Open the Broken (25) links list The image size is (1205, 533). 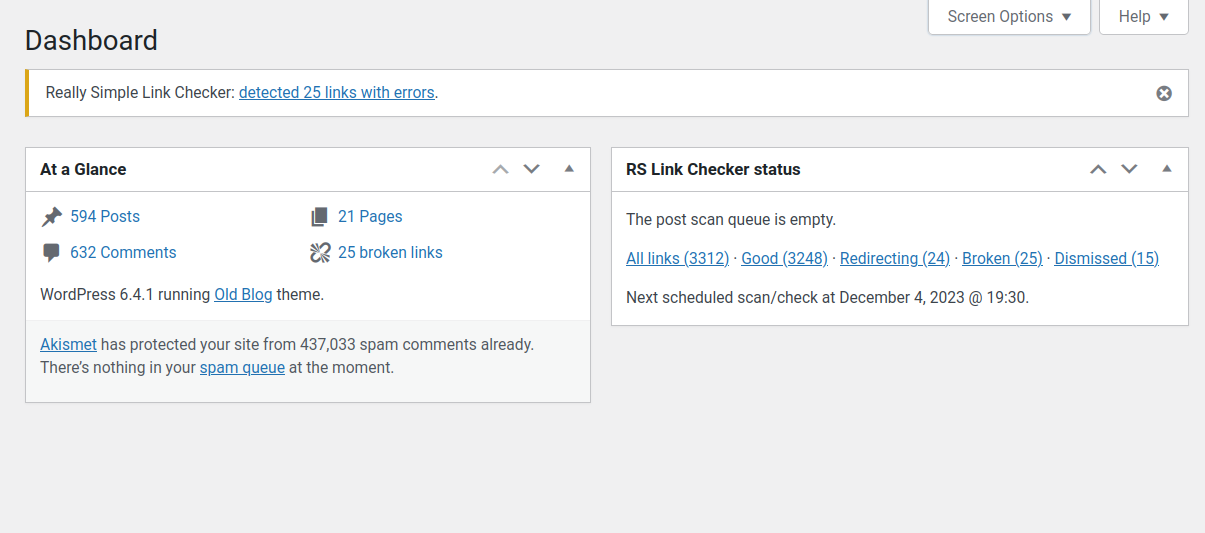1002,259
